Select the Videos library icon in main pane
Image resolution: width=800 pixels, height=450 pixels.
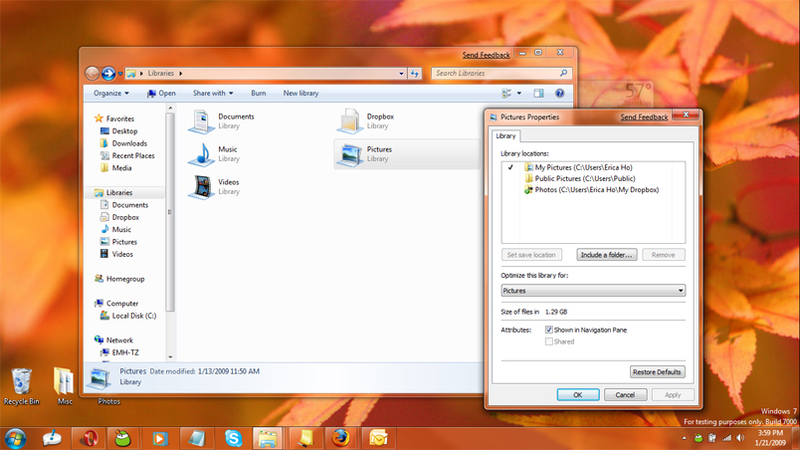tap(201, 187)
